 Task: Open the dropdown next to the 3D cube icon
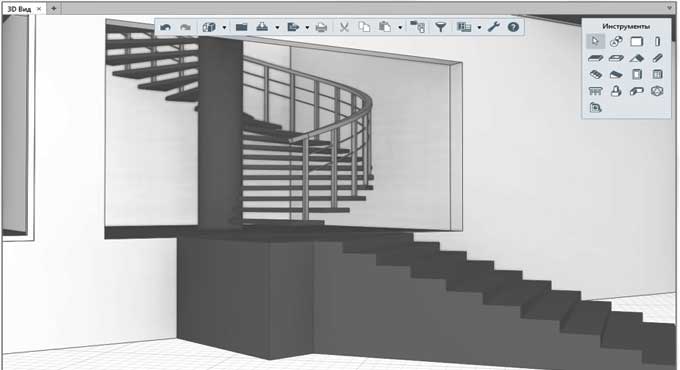point(224,28)
